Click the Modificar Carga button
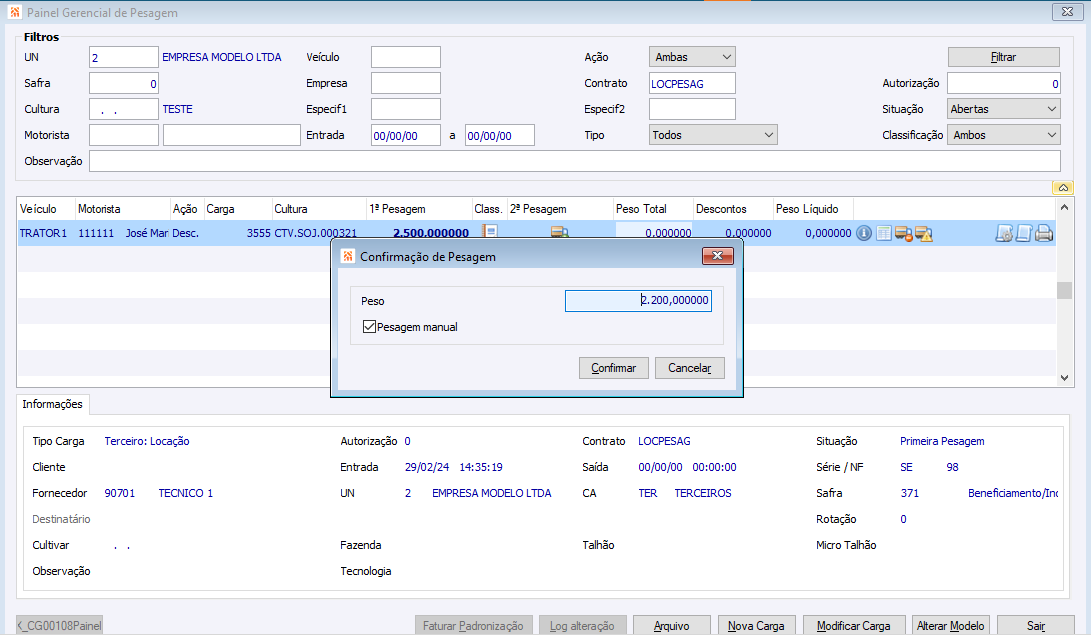 point(854,625)
